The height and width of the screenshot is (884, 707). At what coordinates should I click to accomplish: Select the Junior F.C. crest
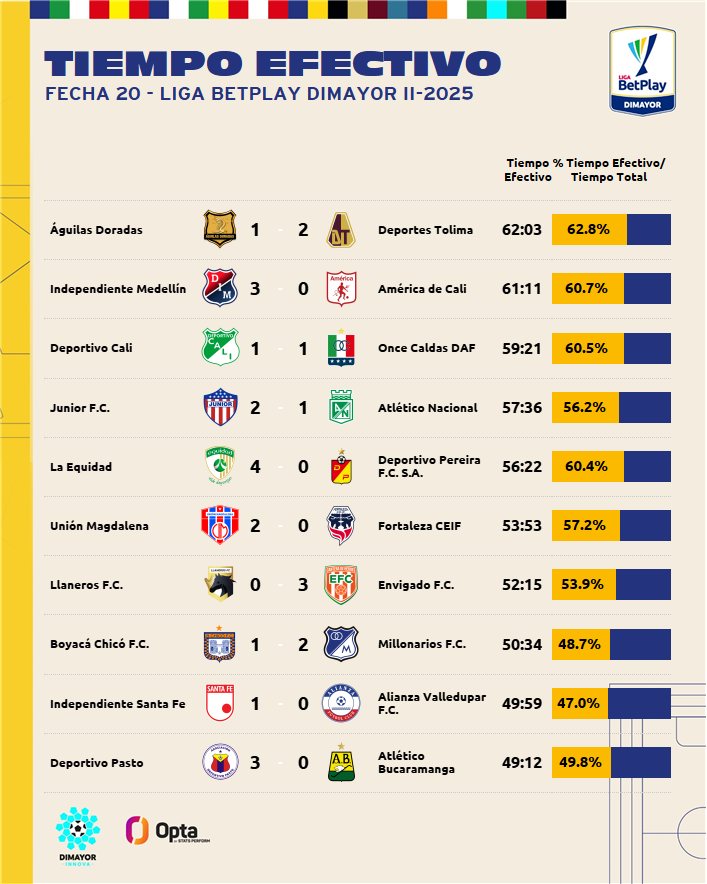click(218, 407)
